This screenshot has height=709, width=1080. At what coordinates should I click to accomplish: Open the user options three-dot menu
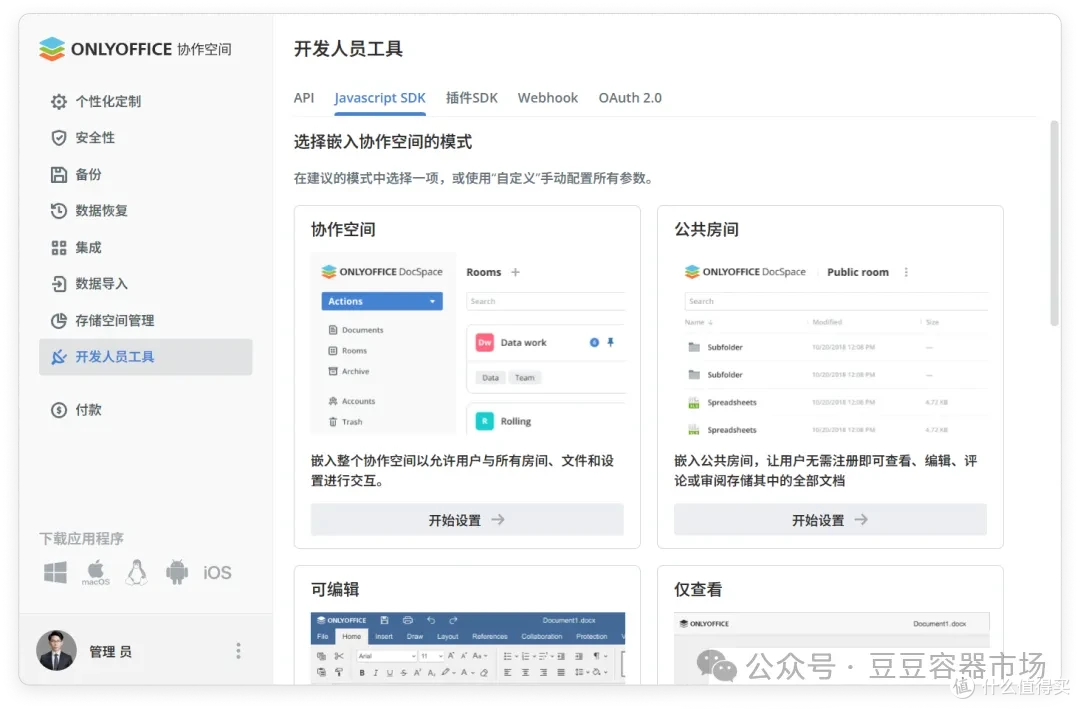(238, 651)
